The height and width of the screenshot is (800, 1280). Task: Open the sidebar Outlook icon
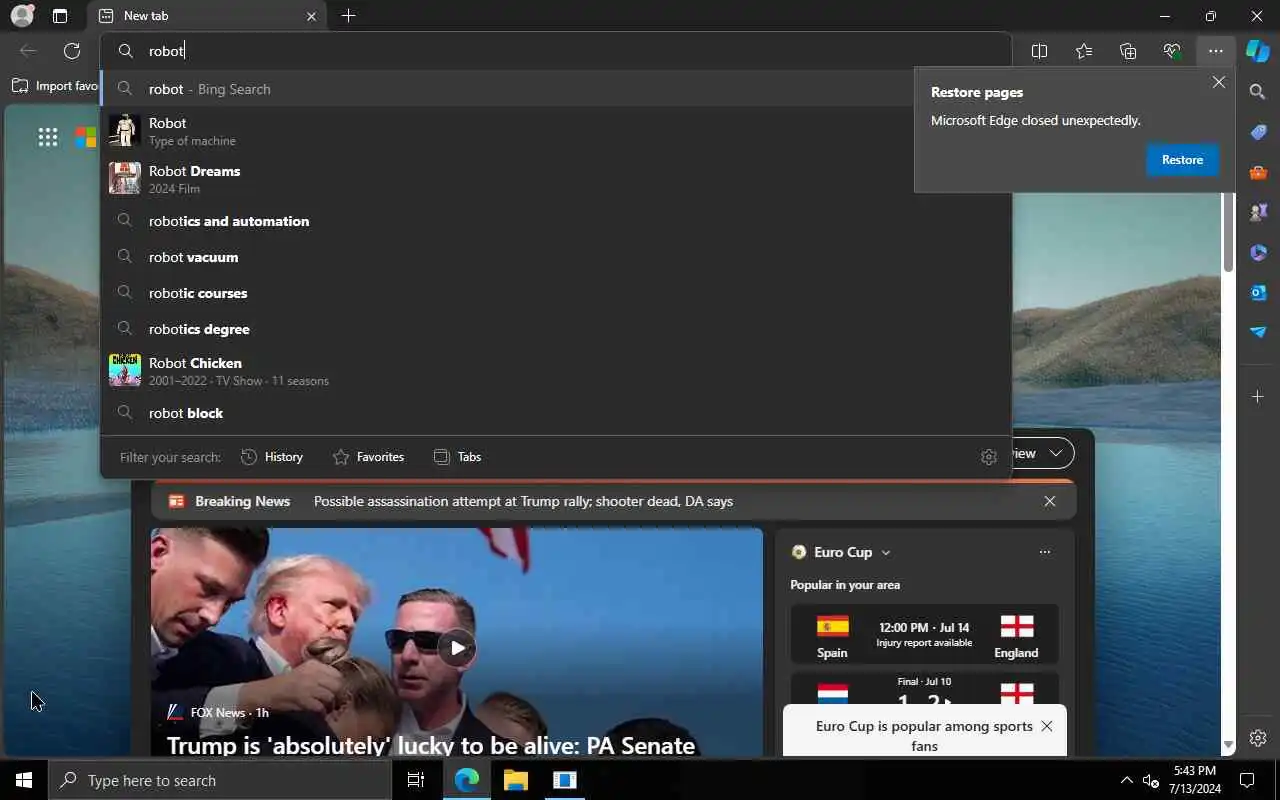coord(1258,292)
